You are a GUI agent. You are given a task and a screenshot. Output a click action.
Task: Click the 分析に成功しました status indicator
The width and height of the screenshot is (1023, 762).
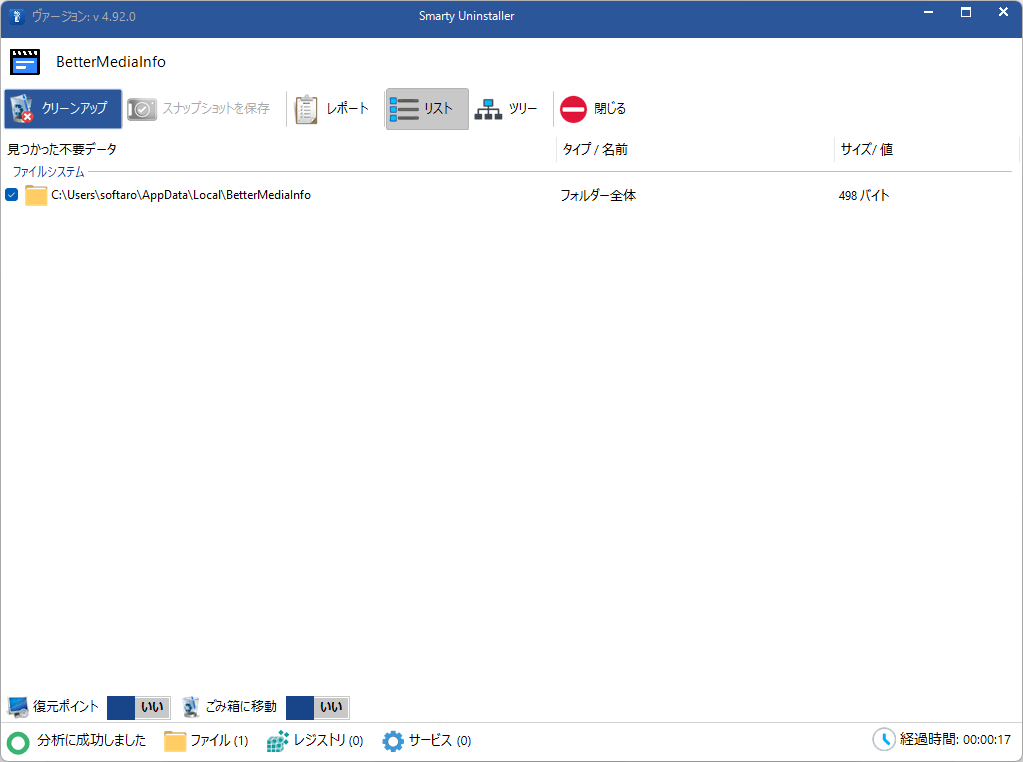pyautogui.click(x=19, y=742)
